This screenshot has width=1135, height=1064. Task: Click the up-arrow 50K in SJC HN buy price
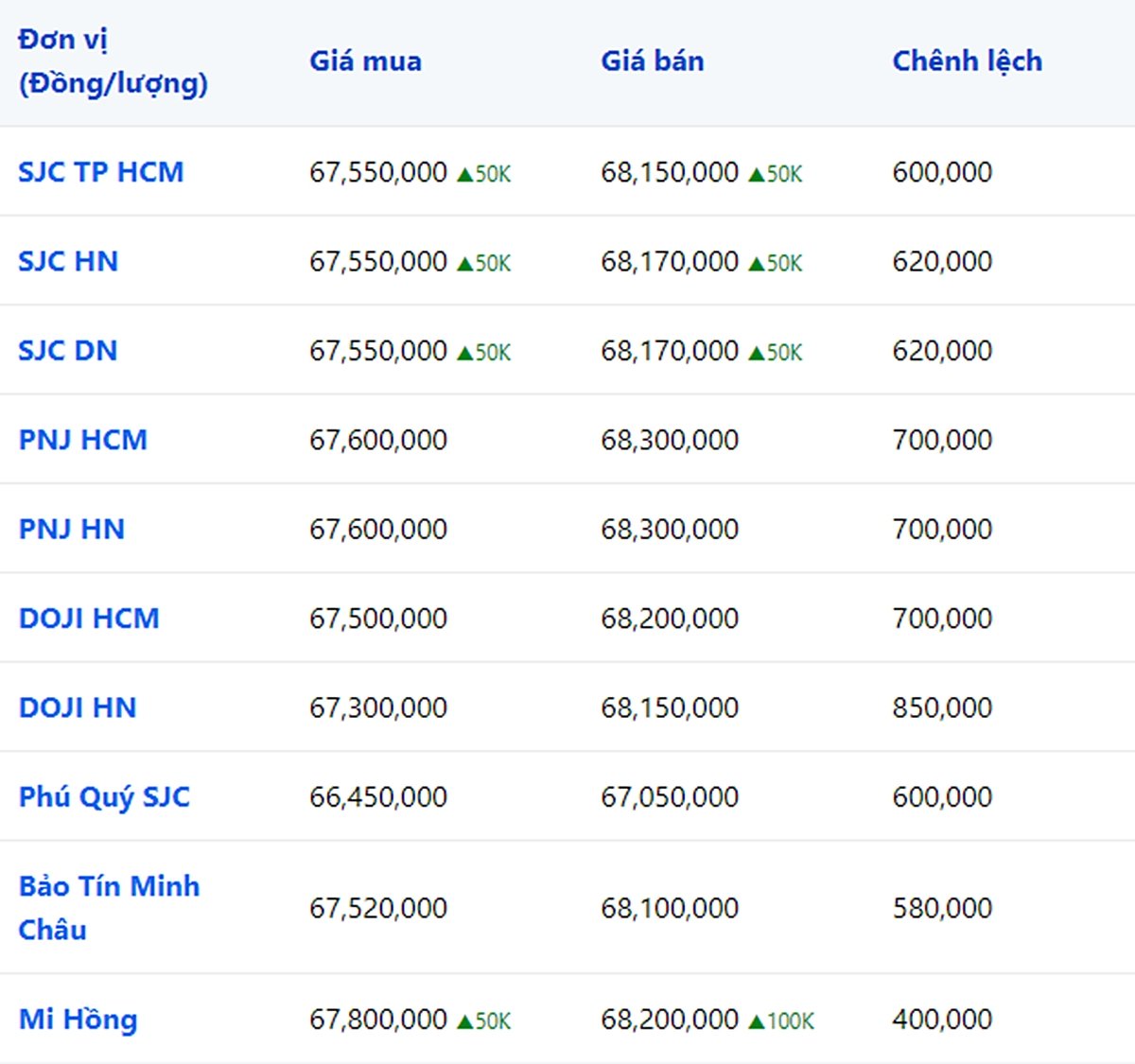(x=483, y=263)
